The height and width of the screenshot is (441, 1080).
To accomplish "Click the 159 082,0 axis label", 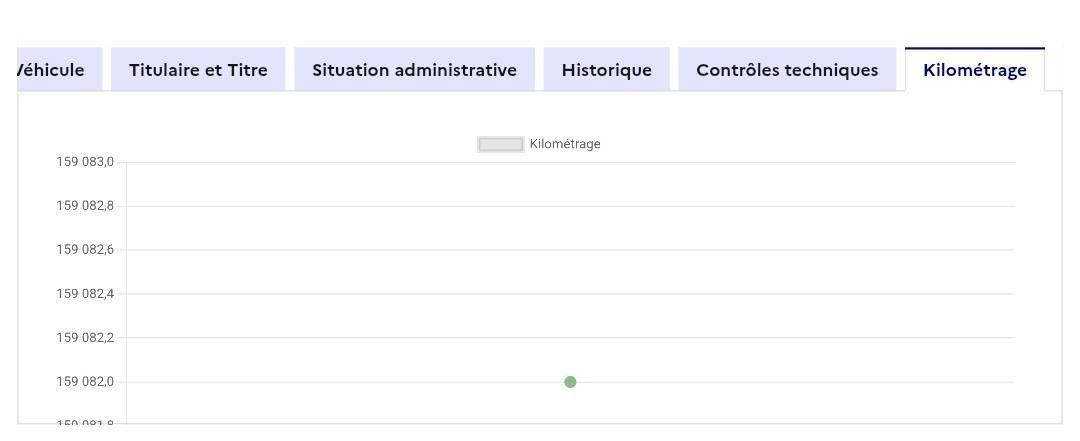I will coord(85,382).
